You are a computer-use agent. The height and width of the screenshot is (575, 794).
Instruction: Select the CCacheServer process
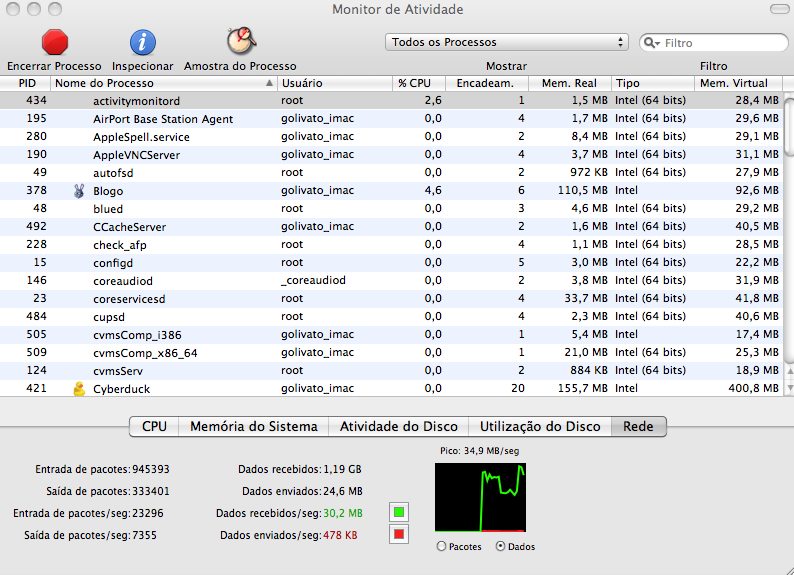tap(129, 227)
